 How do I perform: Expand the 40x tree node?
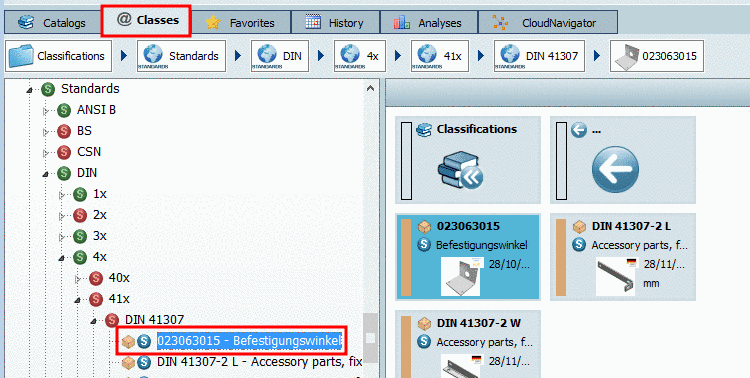[78, 278]
